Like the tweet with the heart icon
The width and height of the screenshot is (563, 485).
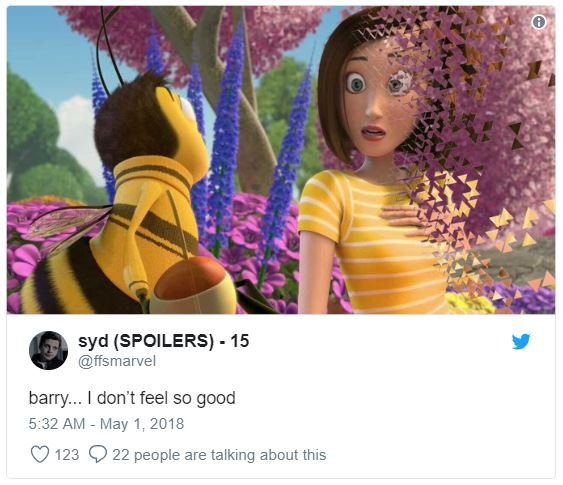point(39,454)
